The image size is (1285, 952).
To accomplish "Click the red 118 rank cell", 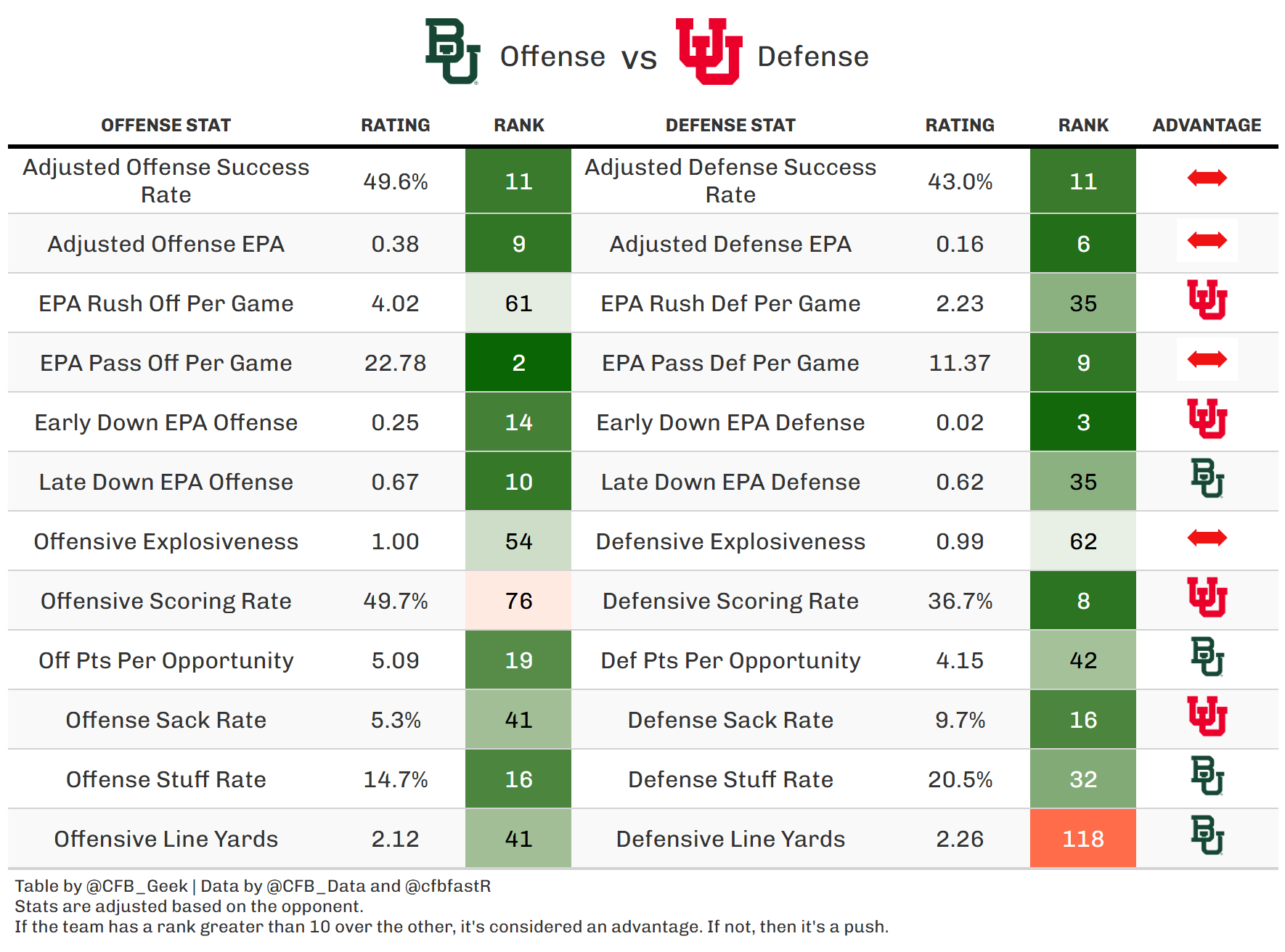I will 1082,839.
